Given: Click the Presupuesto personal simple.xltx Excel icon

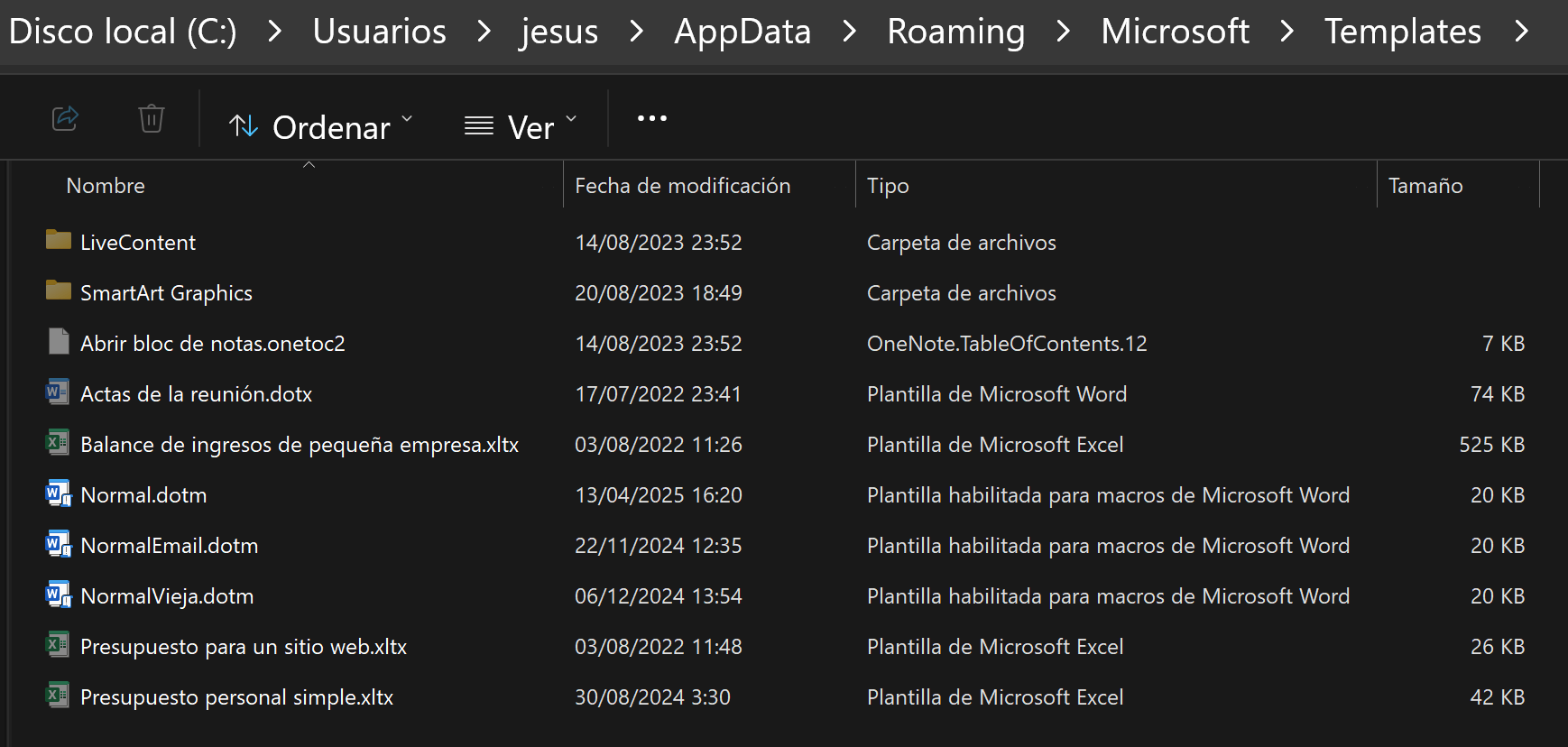Looking at the screenshot, I should point(59,696).
